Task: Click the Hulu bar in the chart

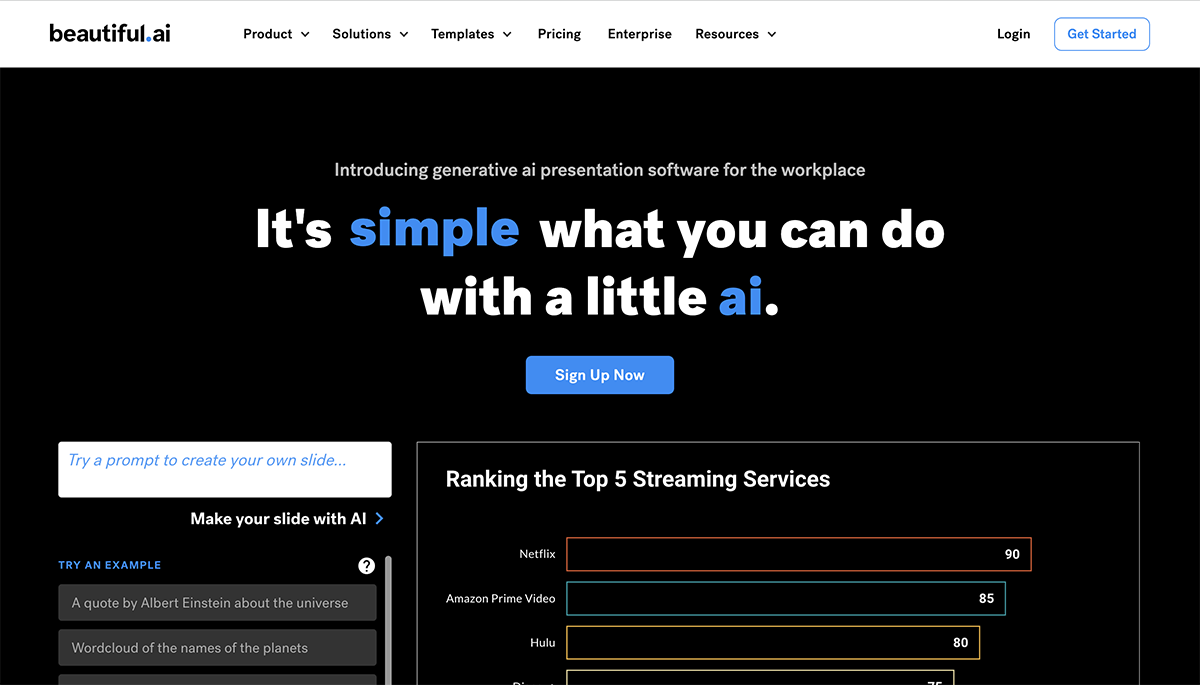Action: pos(773,643)
